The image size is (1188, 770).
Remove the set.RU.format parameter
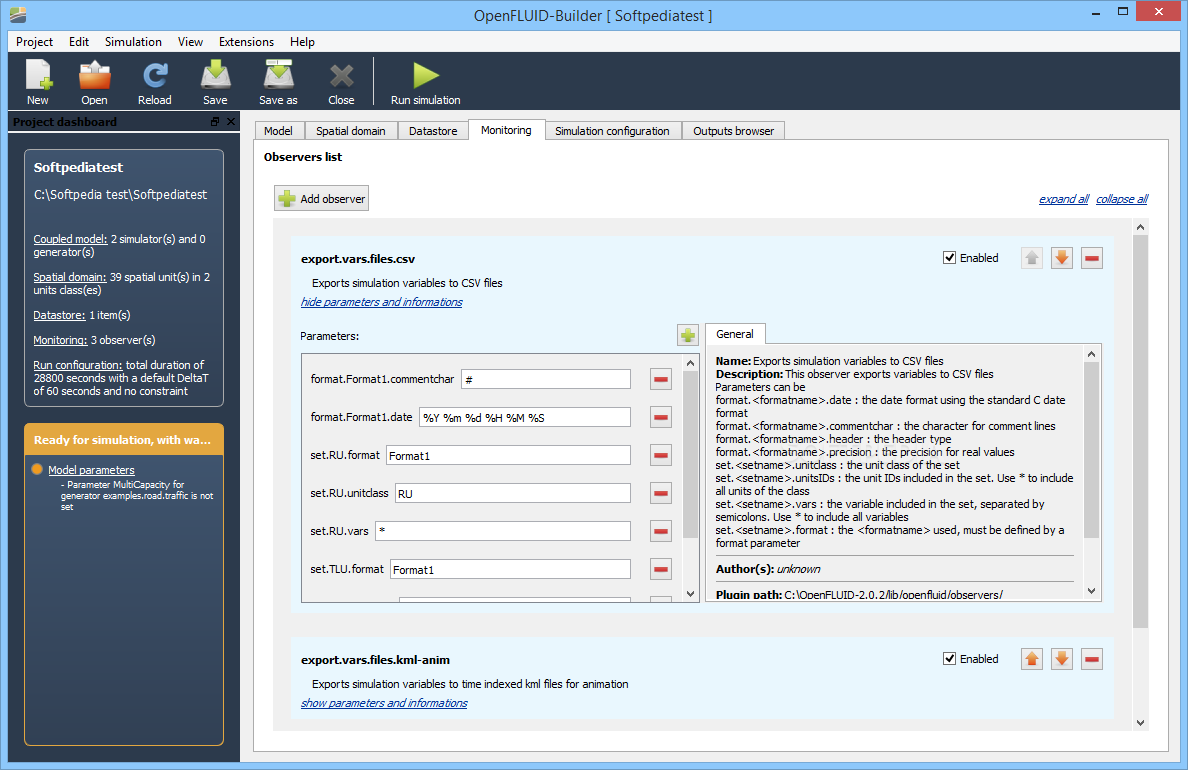(661, 455)
